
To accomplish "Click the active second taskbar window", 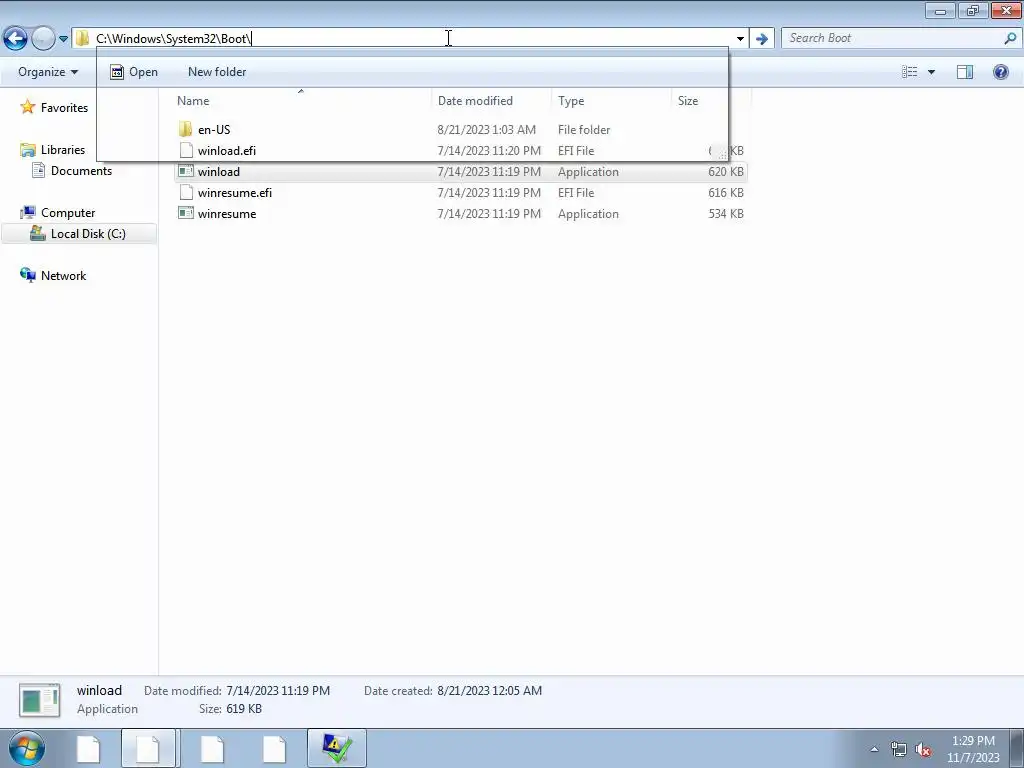I will tap(148, 748).
